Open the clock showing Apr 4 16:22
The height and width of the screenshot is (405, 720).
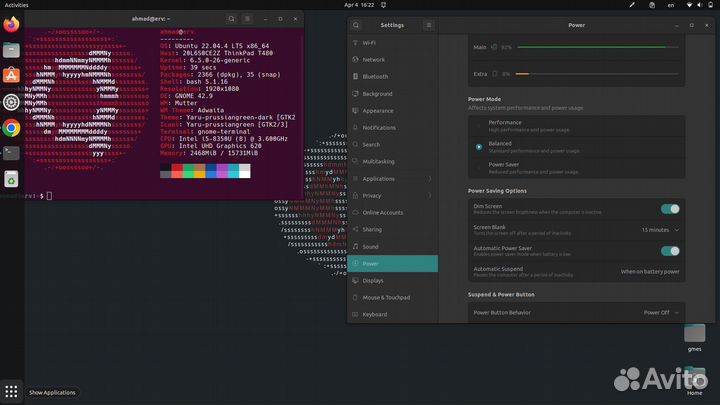point(359,5)
